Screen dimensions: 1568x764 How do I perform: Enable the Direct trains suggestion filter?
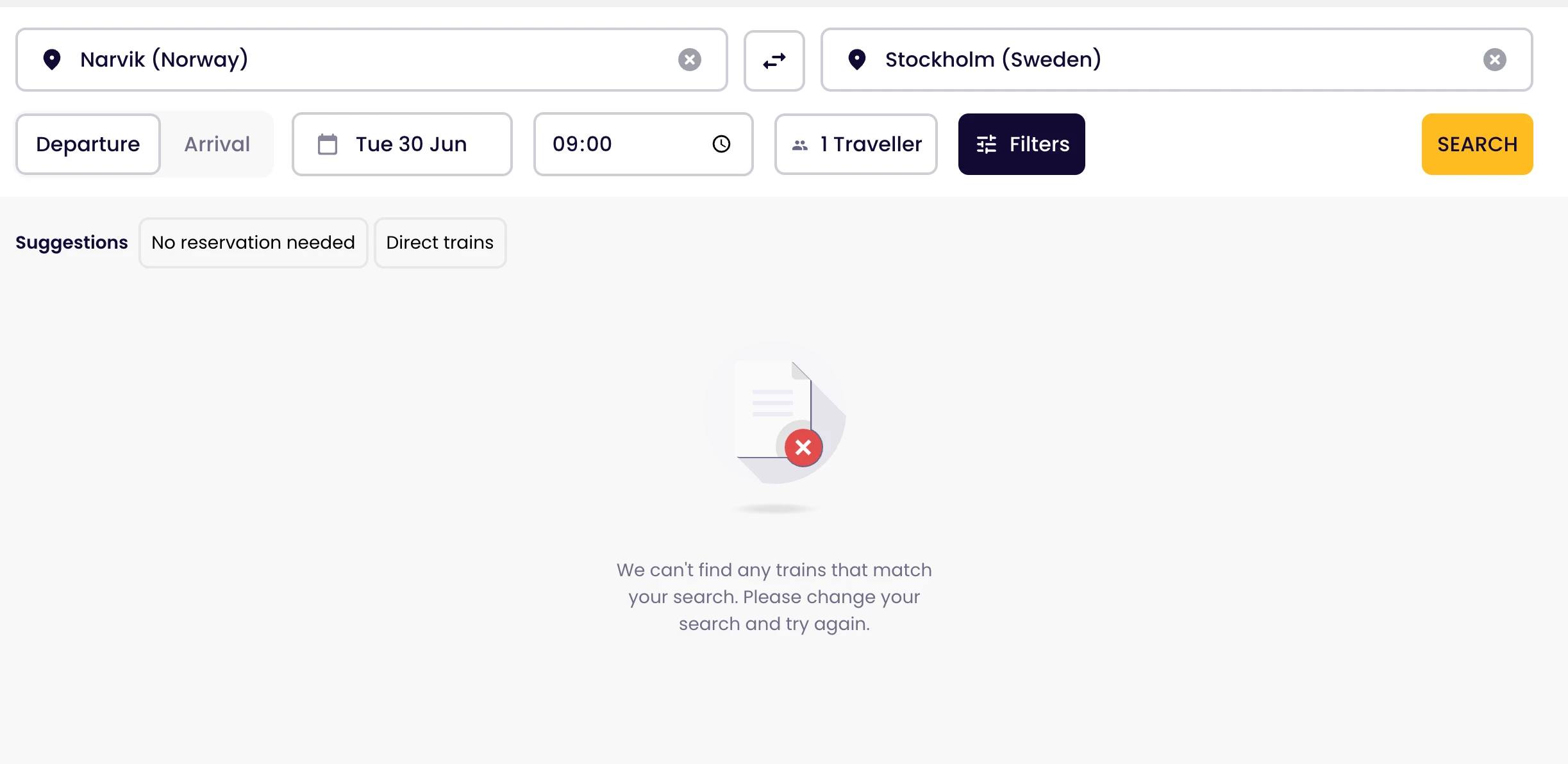pyautogui.click(x=440, y=243)
